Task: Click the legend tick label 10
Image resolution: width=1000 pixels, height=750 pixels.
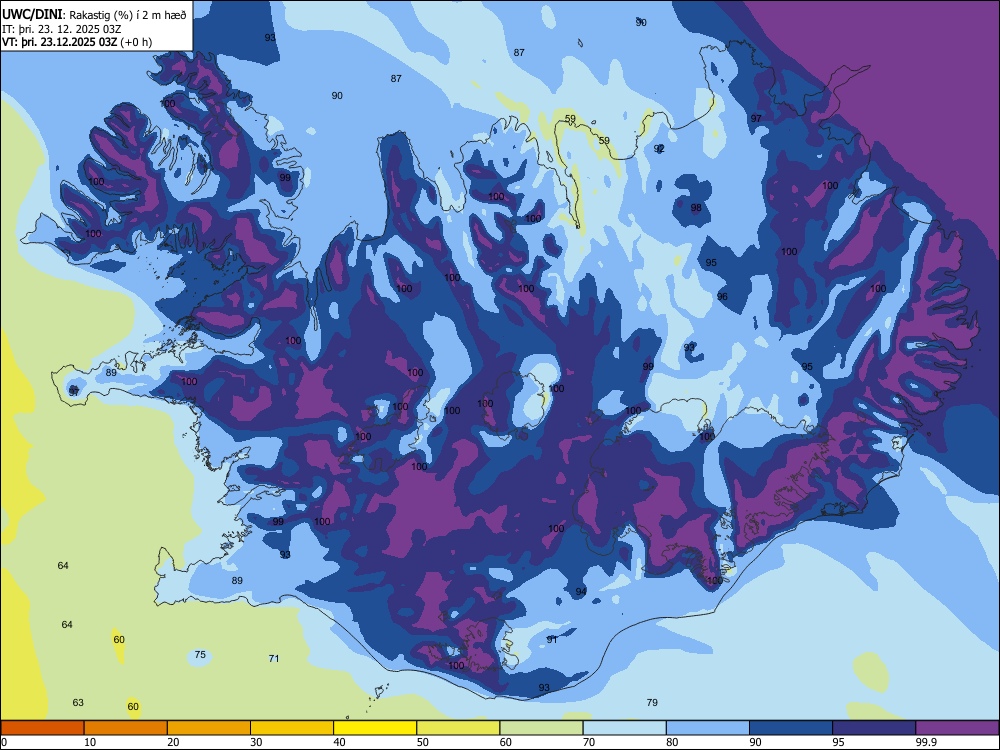Action: coord(90,742)
